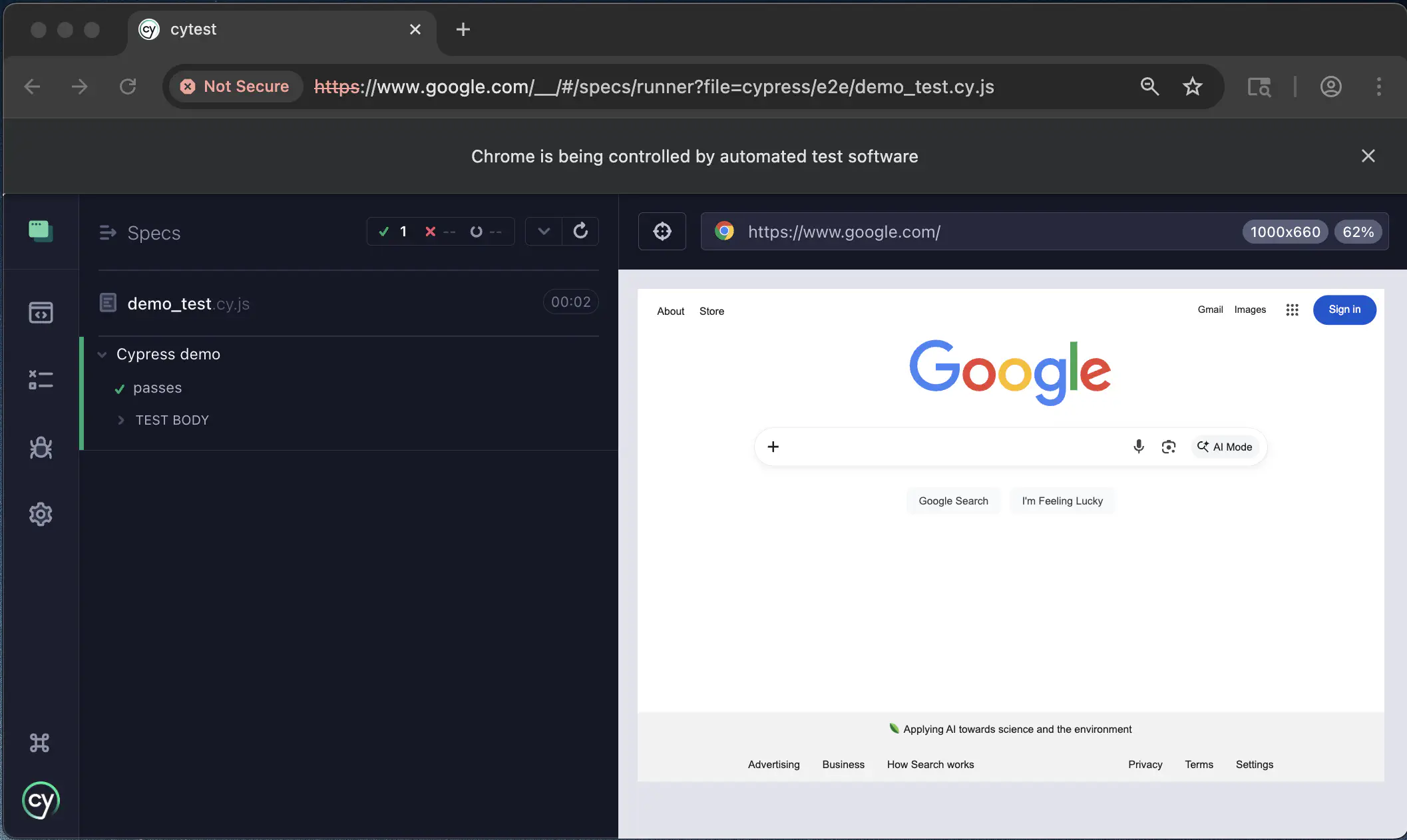The image size is (1407, 840).
Task: Open the selector playground crosshair icon
Action: (x=662, y=232)
